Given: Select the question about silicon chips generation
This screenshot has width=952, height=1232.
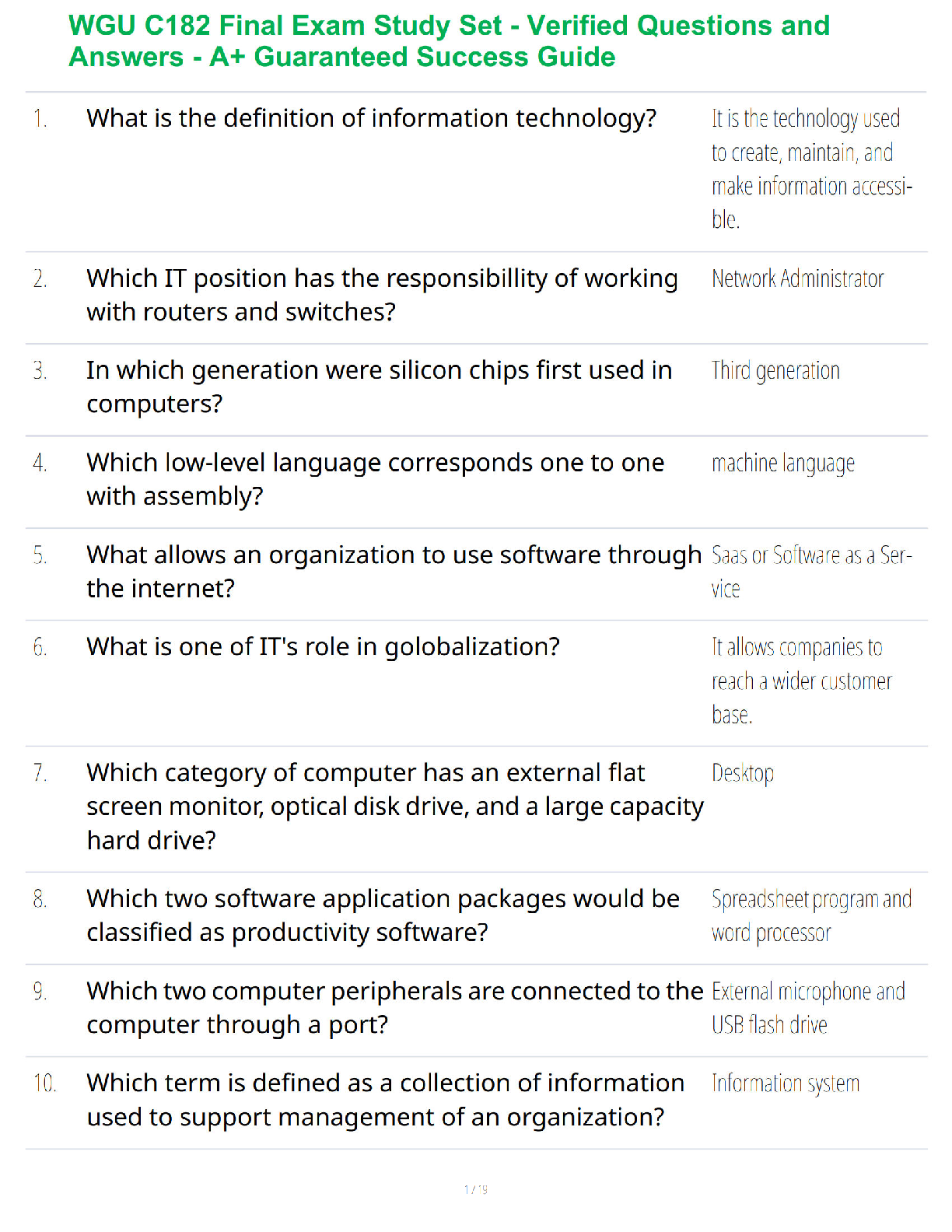Looking at the screenshot, I should [380, 387].
